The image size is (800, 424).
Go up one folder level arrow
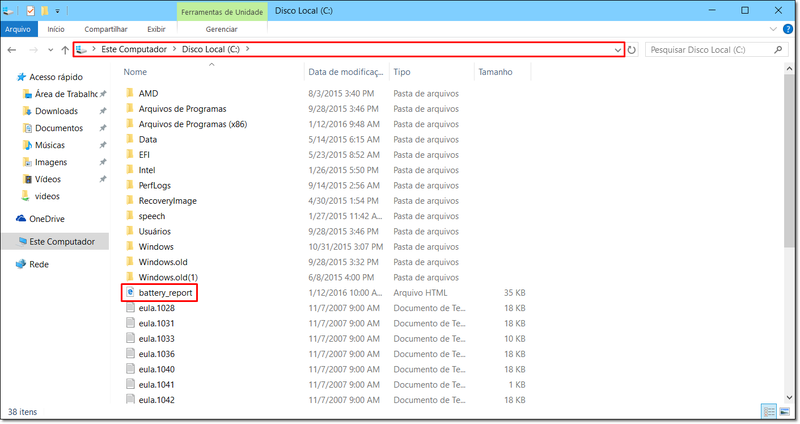tap(65, 50)
